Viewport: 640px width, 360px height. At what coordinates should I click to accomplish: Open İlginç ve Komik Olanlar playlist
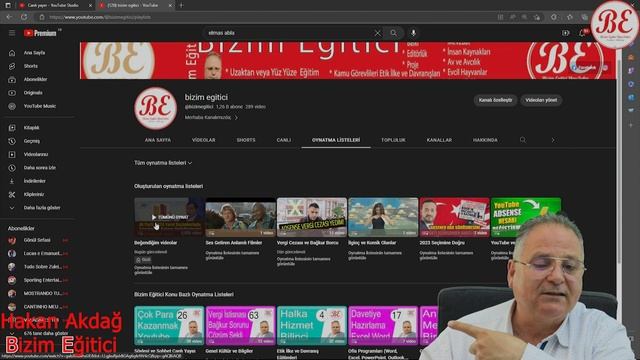(383, 218)
